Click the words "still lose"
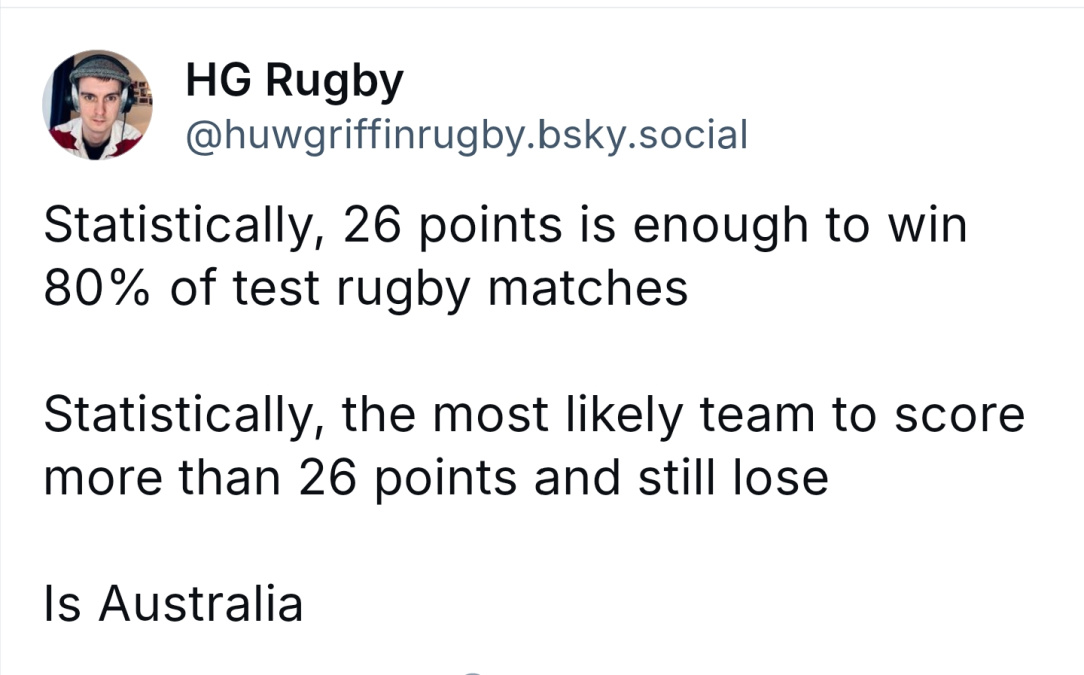Screen dimensions: 1084x675 tap(733, 477)
